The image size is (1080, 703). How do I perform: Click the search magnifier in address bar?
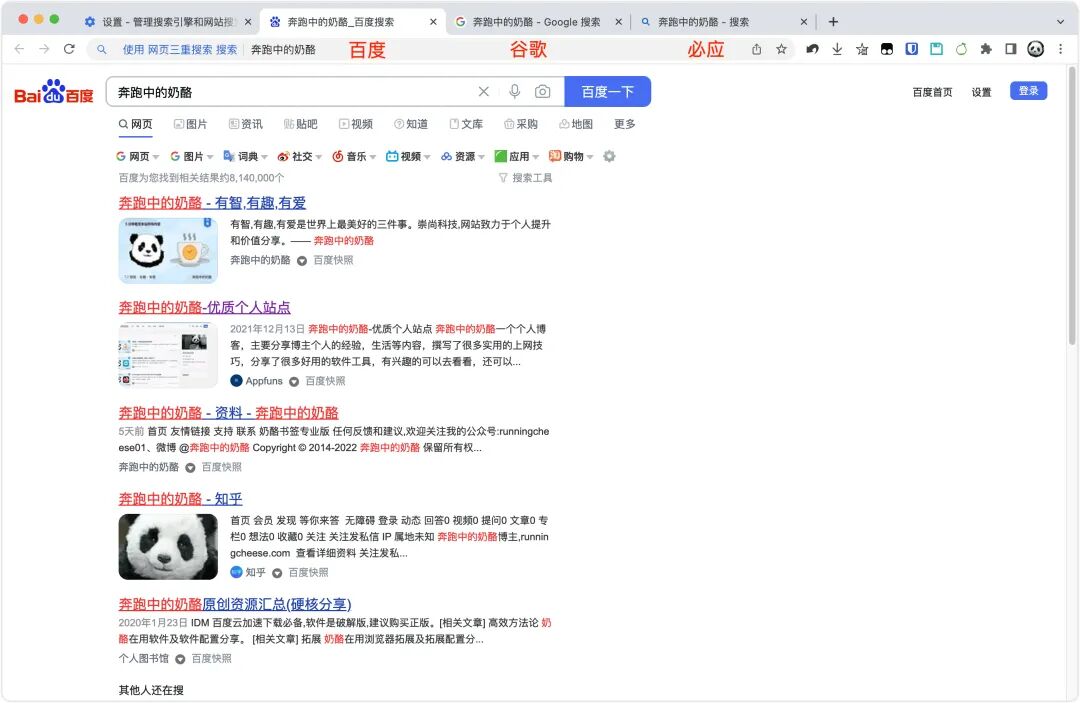(101, 50)
